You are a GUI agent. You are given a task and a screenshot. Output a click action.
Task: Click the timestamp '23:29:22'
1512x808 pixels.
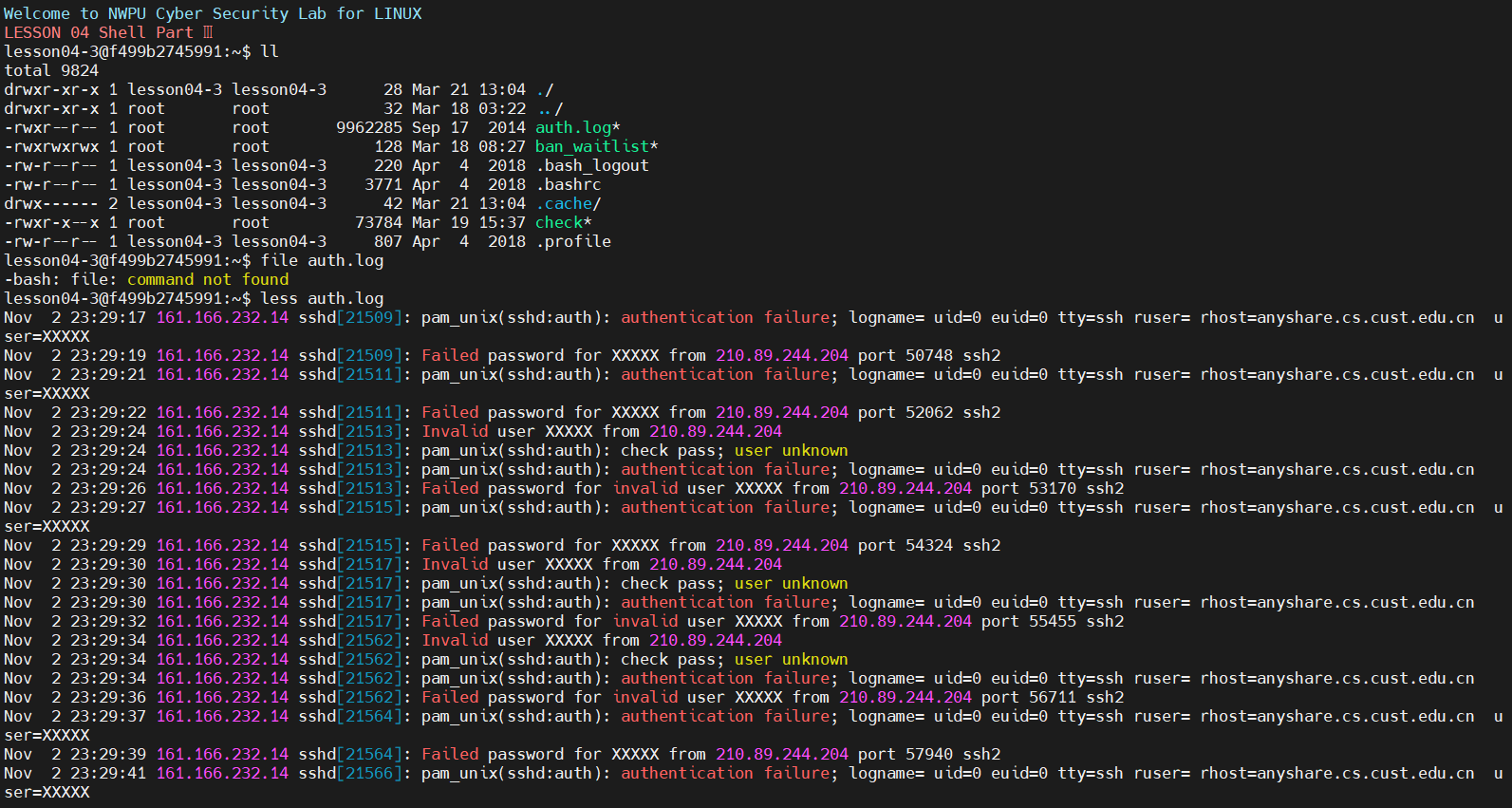[108, 412]
